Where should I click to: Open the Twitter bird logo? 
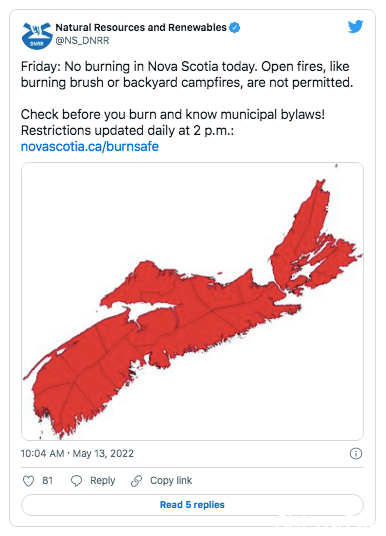pos(355,27)
